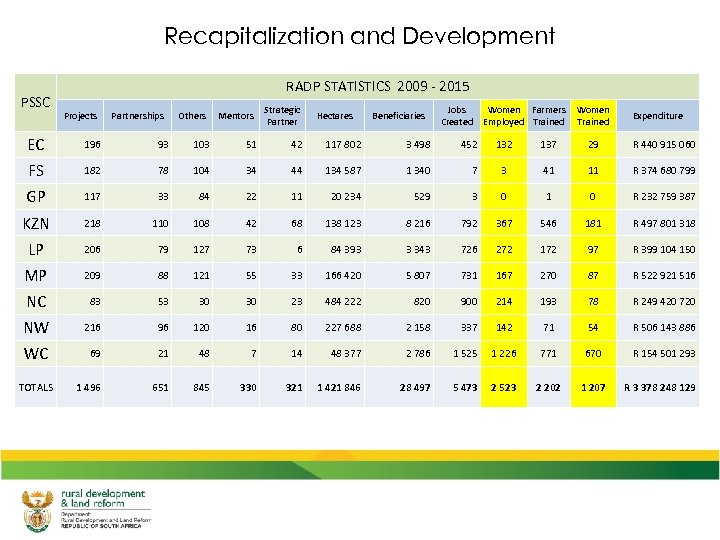The width and height of the screenshot is (720, 540).
Task: Click the South African coat of arms logo
Action: (38, 511)
